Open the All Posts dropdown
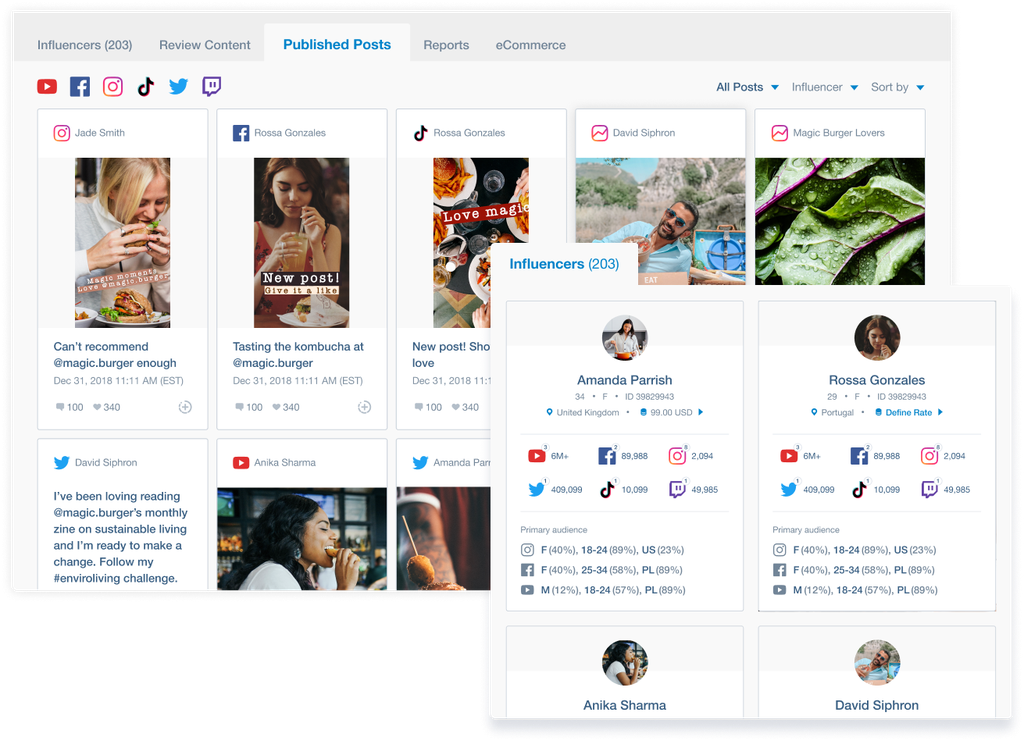The height and width of the screenshot is (741, 1024). 747,87
